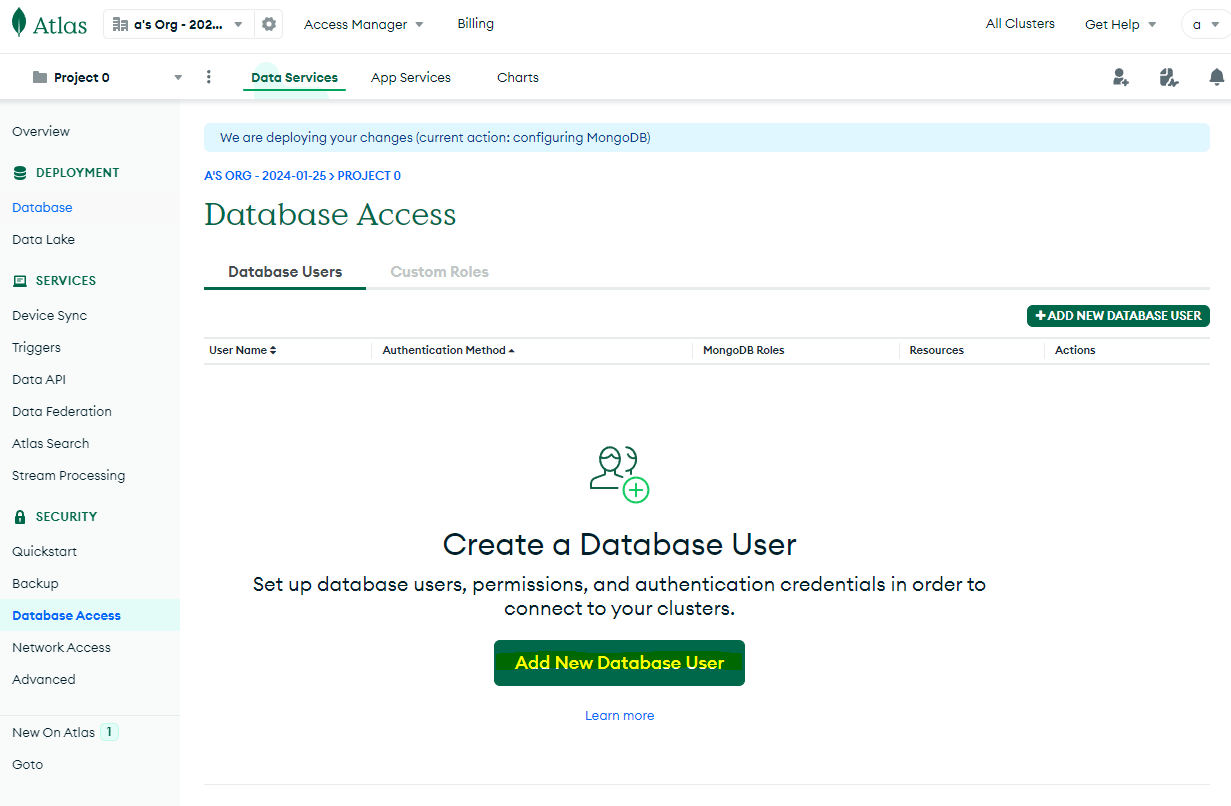Click the Deployment database stack icon
Screen dimensions: 1231x806
20,173
